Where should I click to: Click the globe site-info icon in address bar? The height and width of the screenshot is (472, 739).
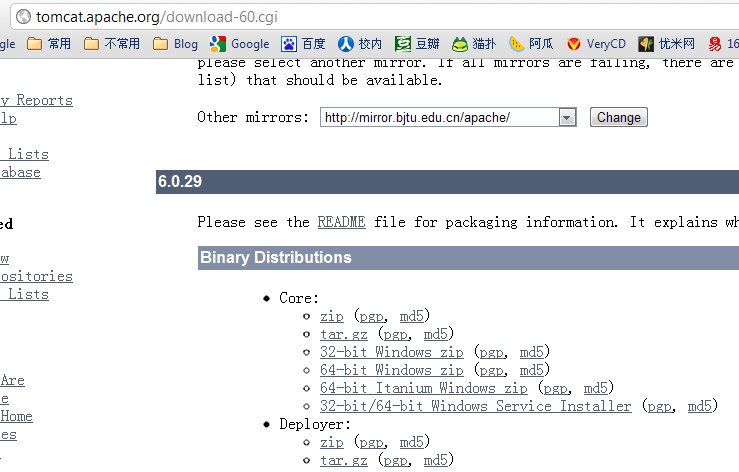23,17
